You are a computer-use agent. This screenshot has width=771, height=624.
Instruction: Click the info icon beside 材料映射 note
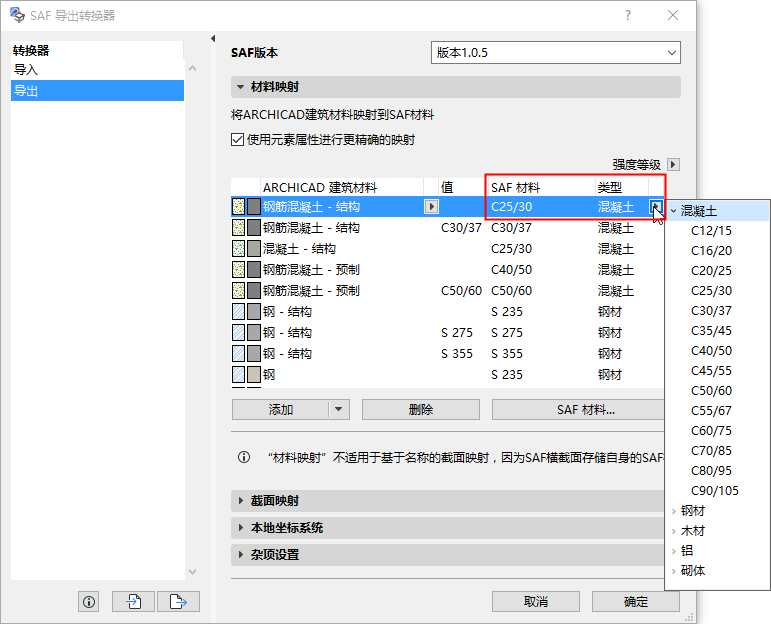coord(244,457)
